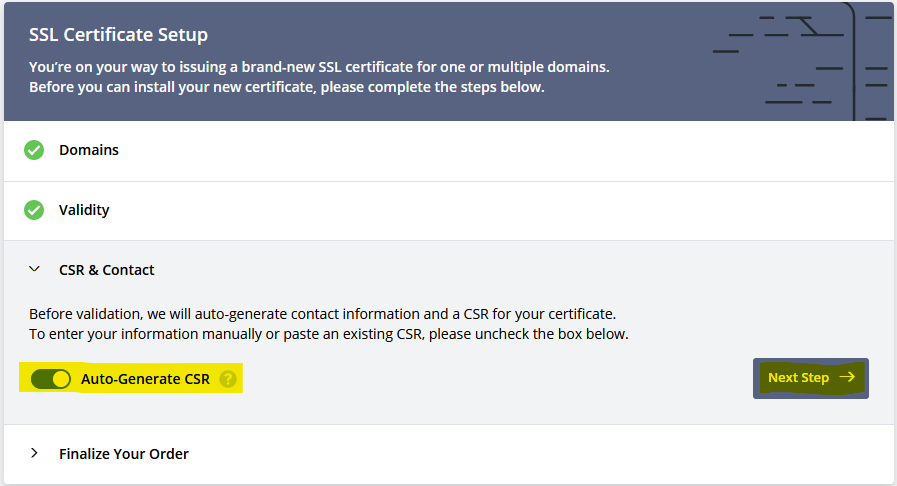Screen dimensions: 897x486
Task: Click the "Before you can install" header line
Action: (286, 87)
